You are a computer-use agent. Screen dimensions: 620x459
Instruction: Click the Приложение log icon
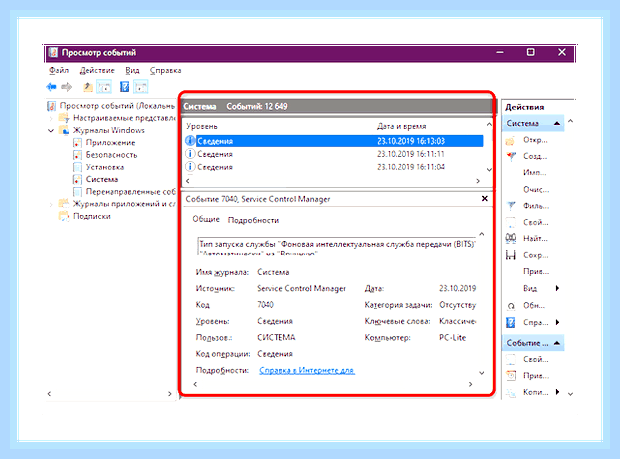78,143
